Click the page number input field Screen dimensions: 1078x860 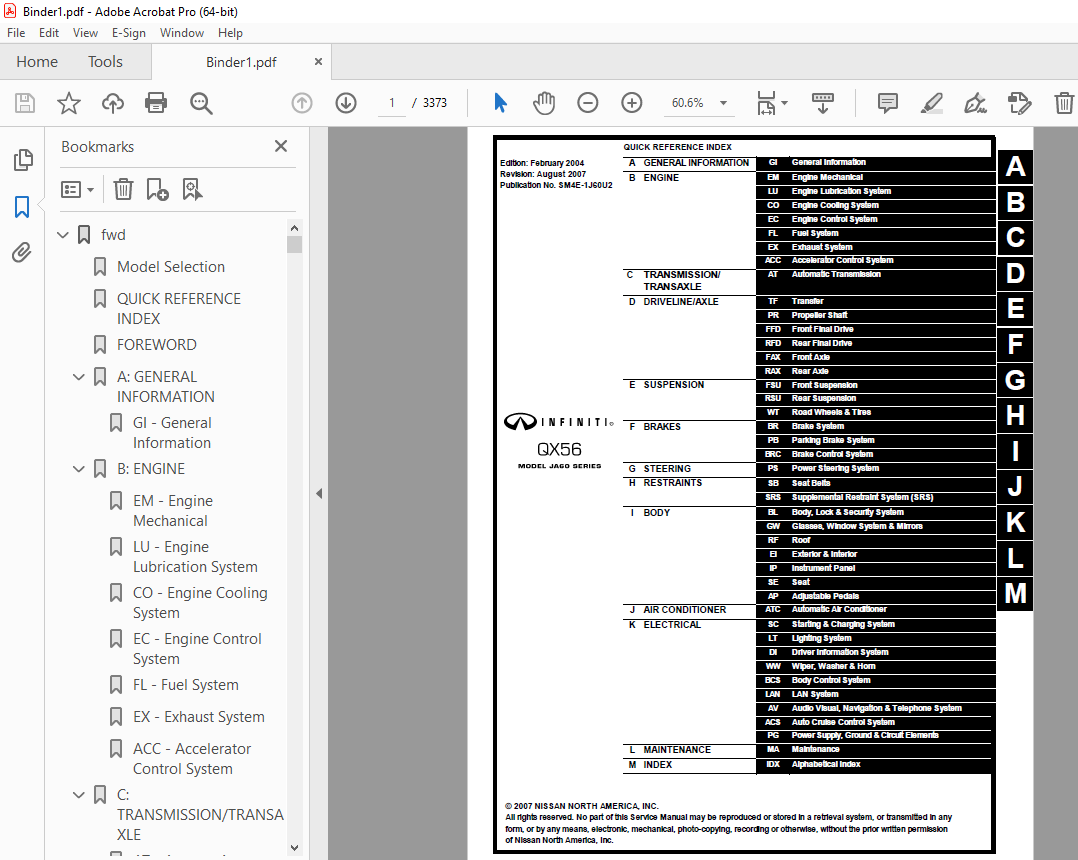tap(392, 103)
